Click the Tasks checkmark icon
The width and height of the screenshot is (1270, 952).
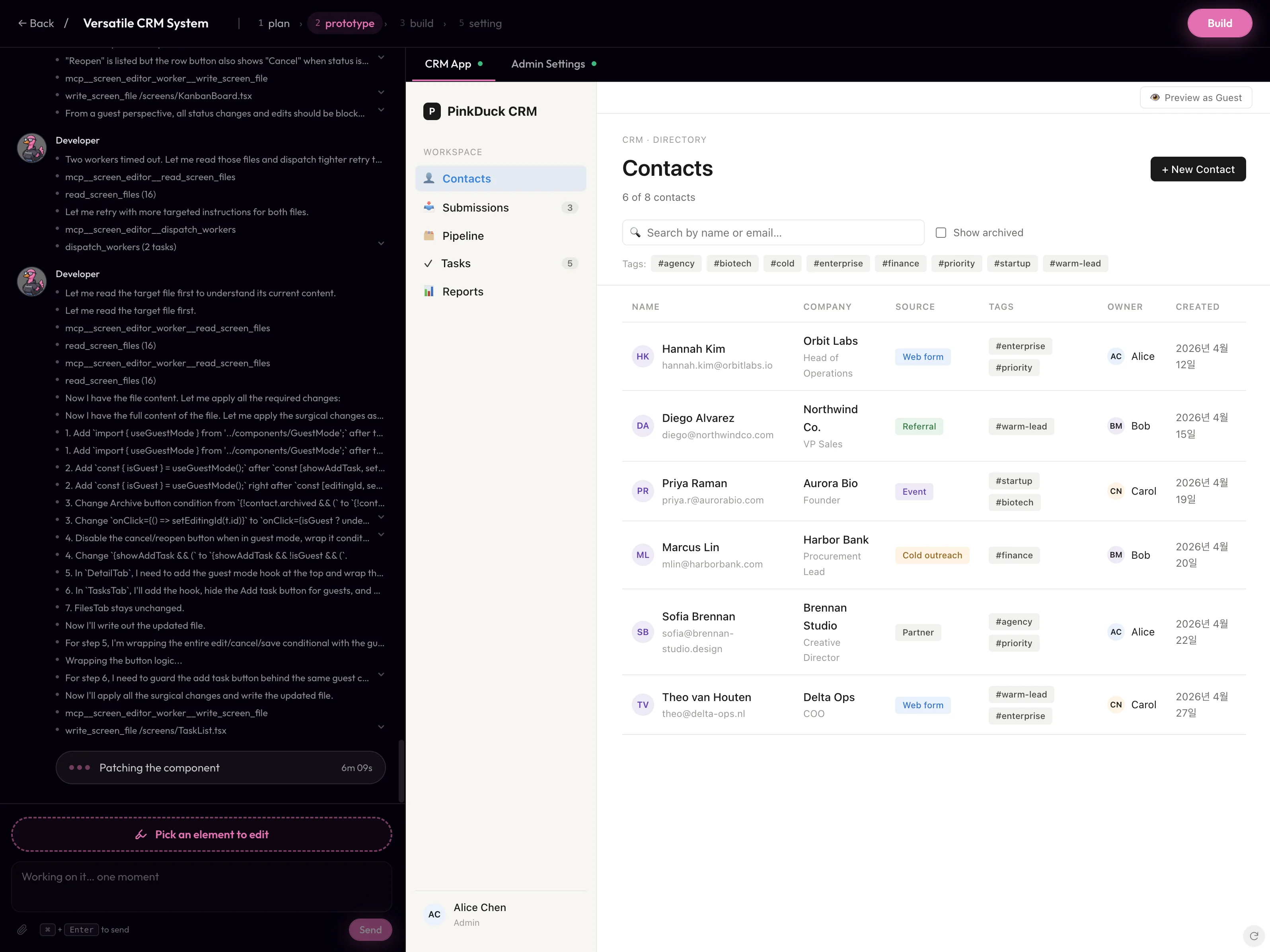click(x=429, y=263)
